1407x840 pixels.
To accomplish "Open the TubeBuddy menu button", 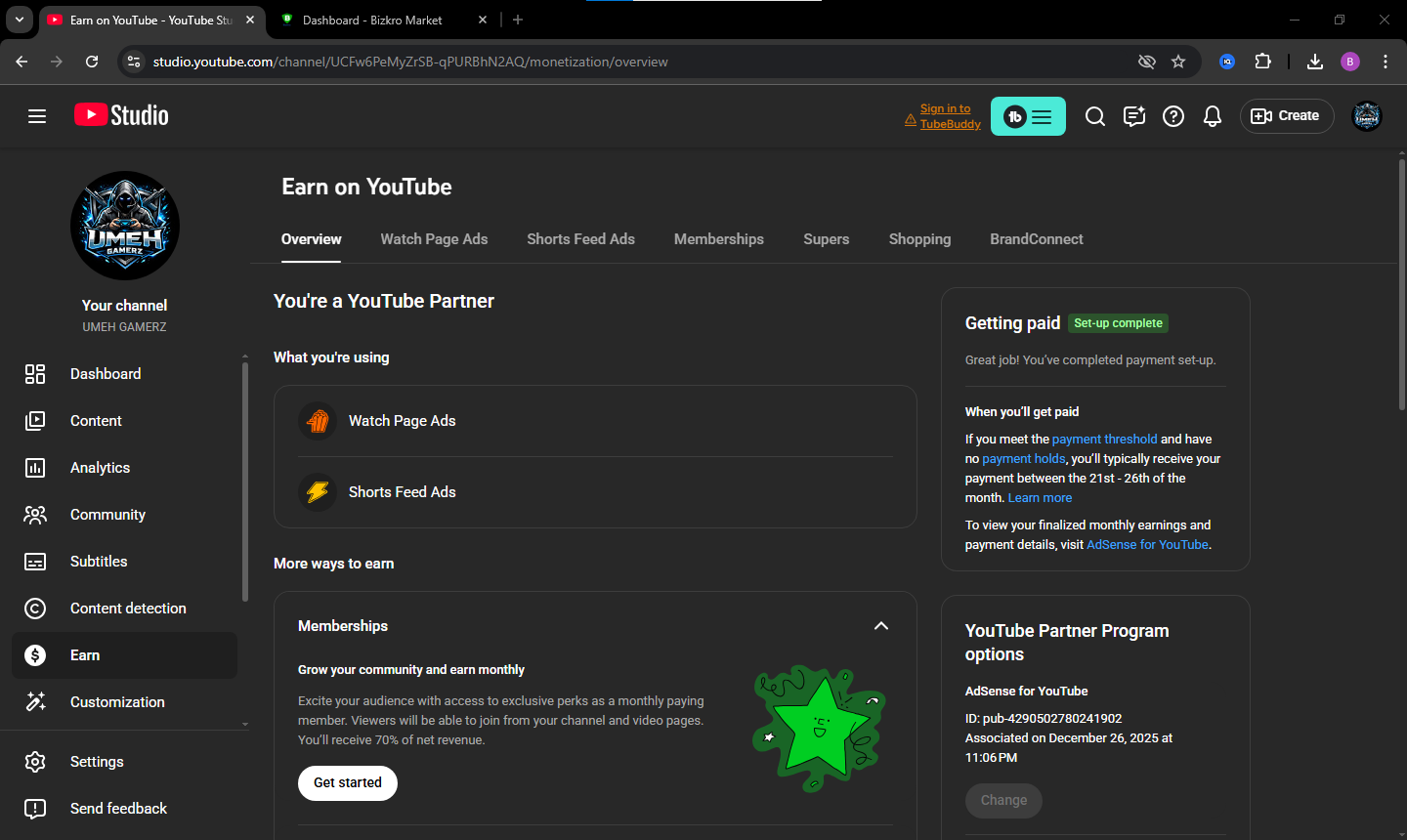I will click(1028, 116).
